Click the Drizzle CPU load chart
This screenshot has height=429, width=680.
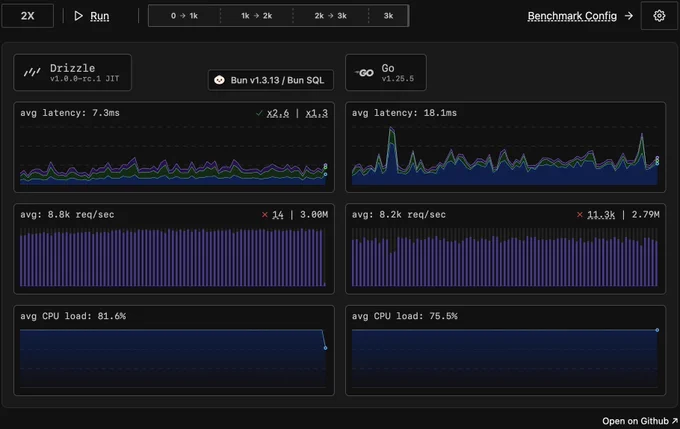(x=173, y=358)
